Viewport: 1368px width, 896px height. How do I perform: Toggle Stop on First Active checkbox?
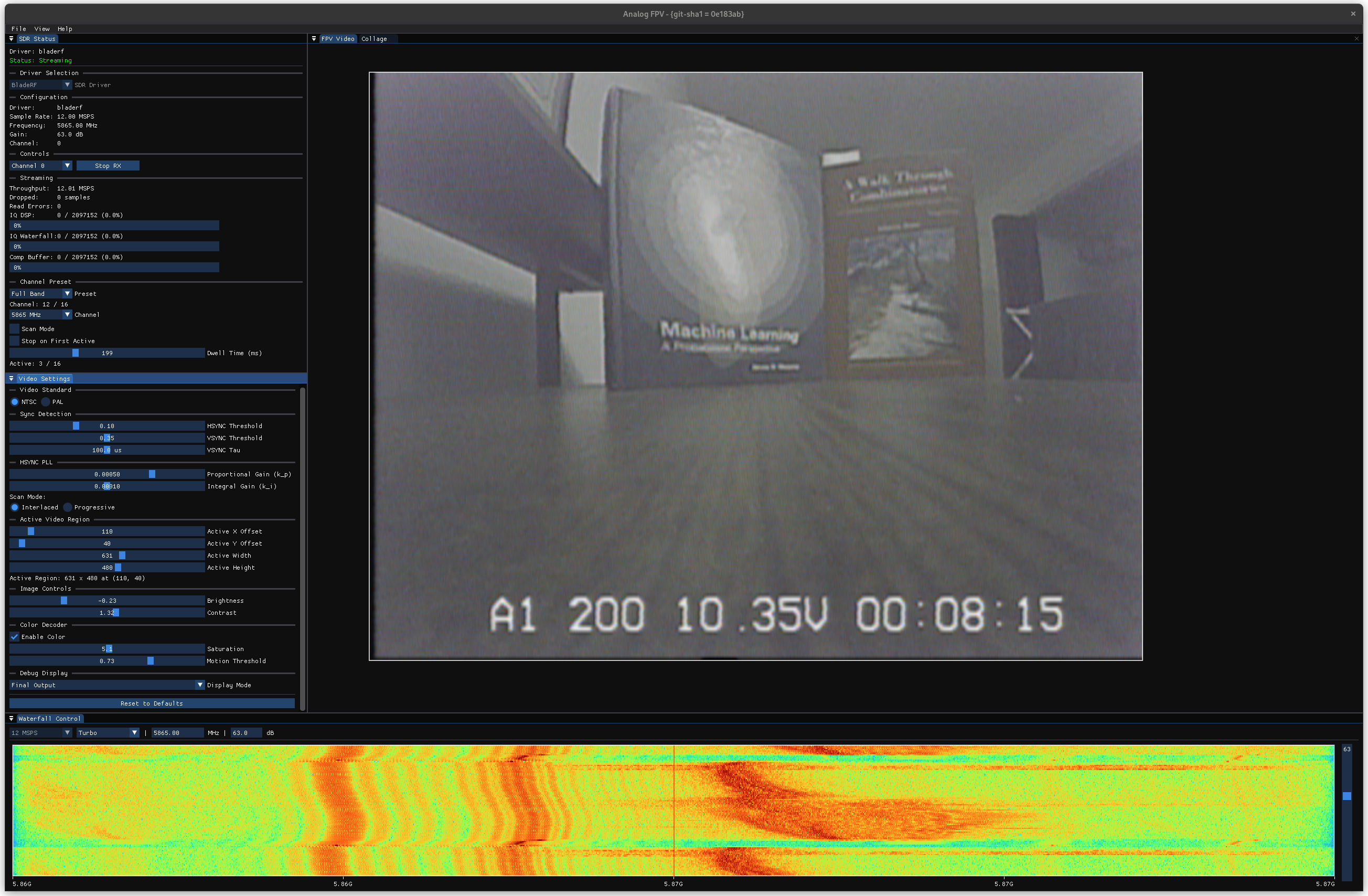[x=14, y=341]
